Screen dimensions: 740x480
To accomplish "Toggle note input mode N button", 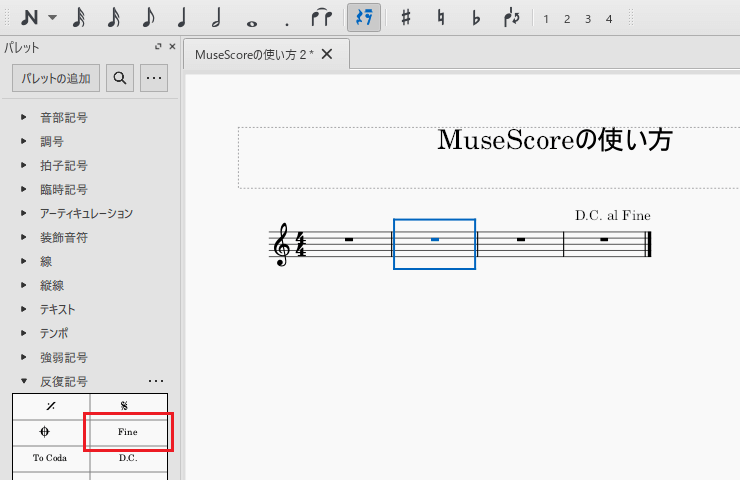I will (x=30, y=18).
